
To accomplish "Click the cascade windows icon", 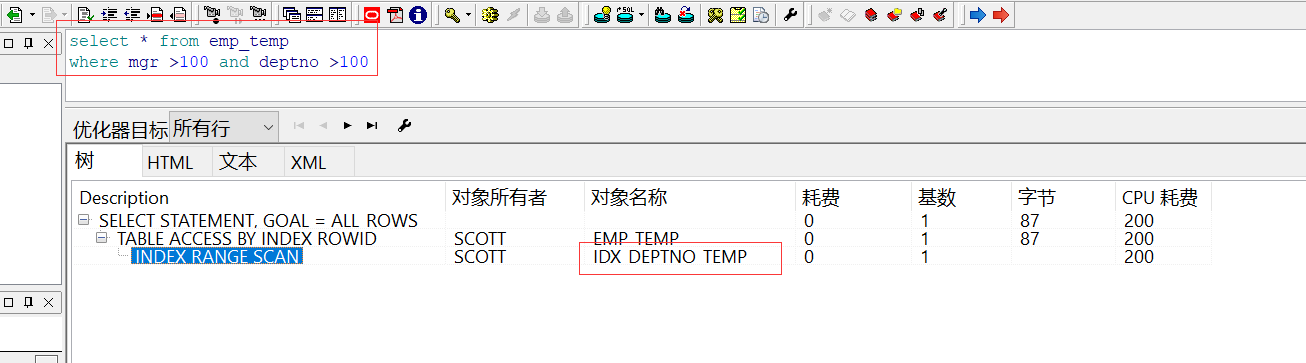I will point(292,15).
